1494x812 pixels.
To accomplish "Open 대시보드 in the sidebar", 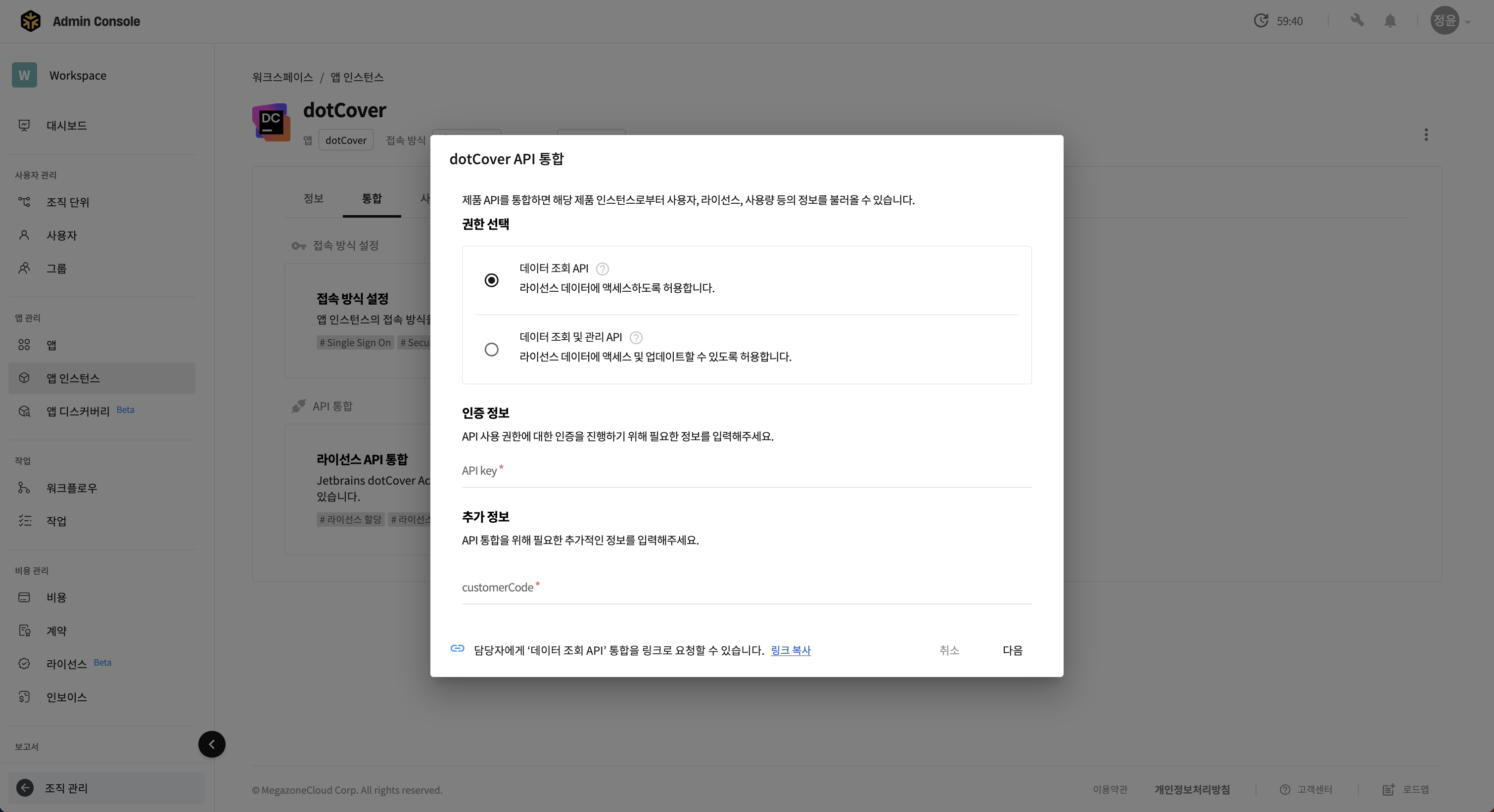I will pyautogui.click(x=102, y=125).
